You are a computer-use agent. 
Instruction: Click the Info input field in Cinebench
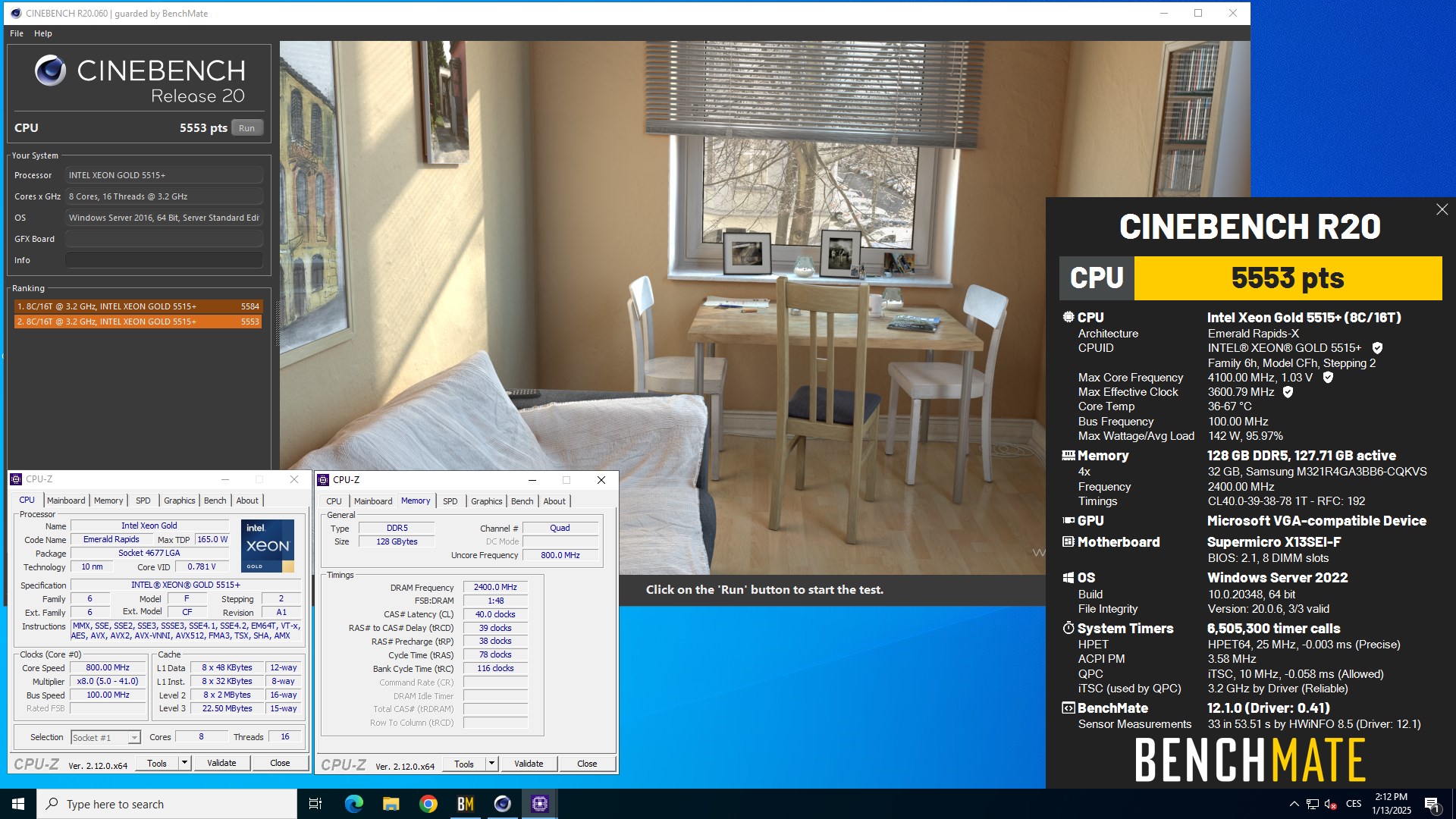coord(164,260)
